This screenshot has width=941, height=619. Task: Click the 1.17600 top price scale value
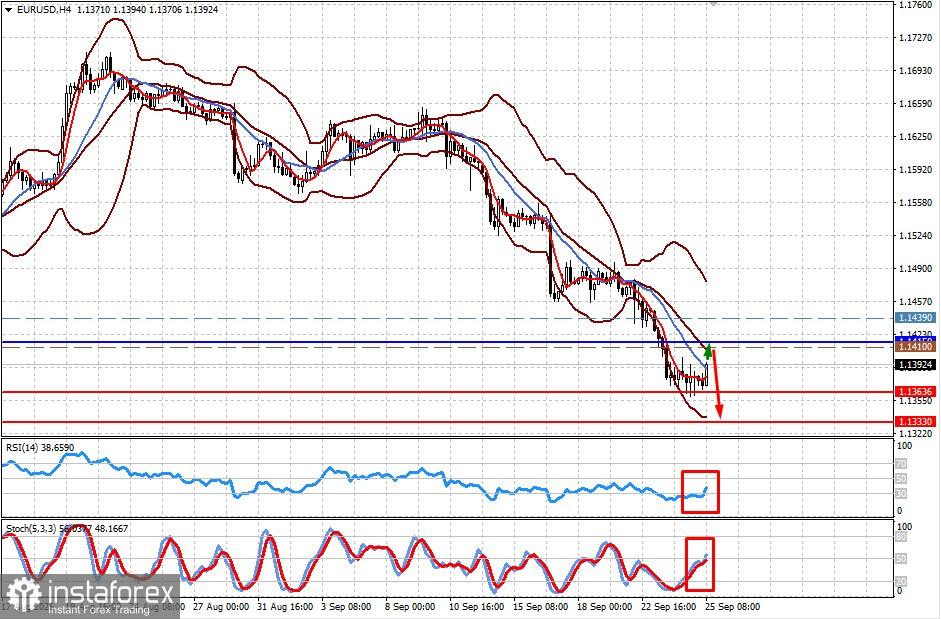915,5
